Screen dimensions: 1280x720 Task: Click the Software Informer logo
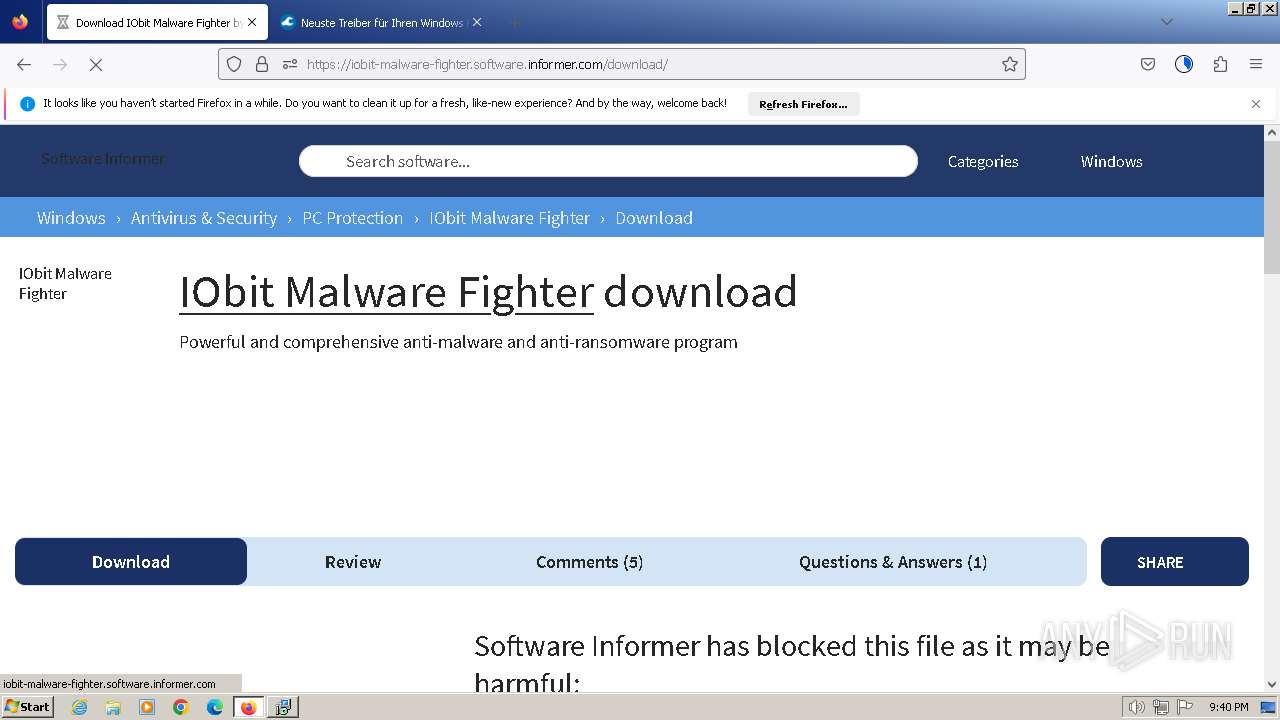coord(103,159)
